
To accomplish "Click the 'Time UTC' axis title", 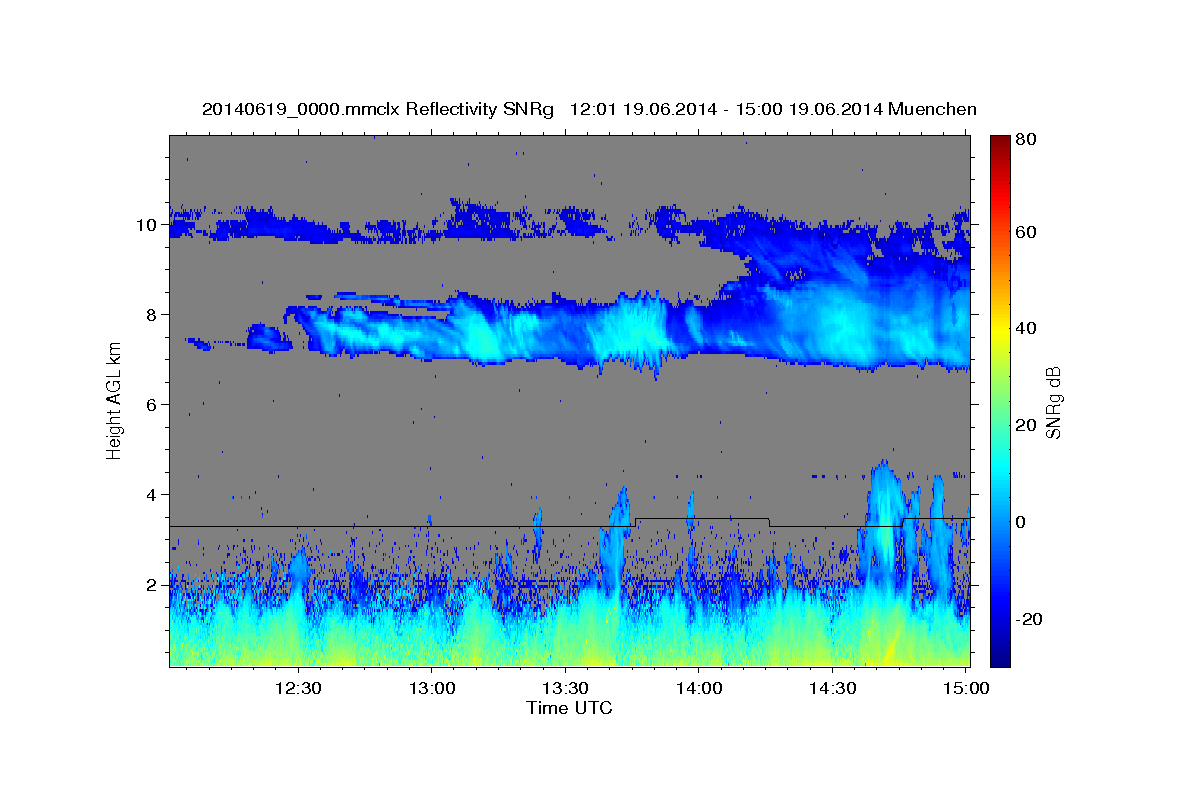I will 569,709.
